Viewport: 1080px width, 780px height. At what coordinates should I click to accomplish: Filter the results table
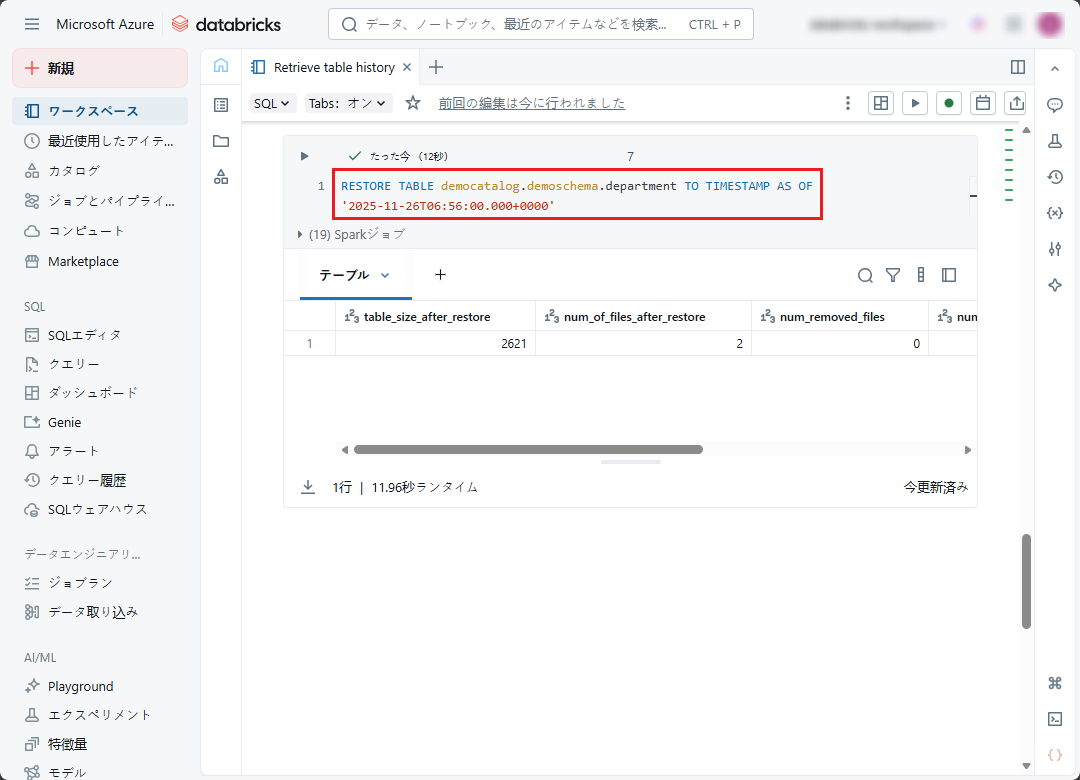[893, 275]
